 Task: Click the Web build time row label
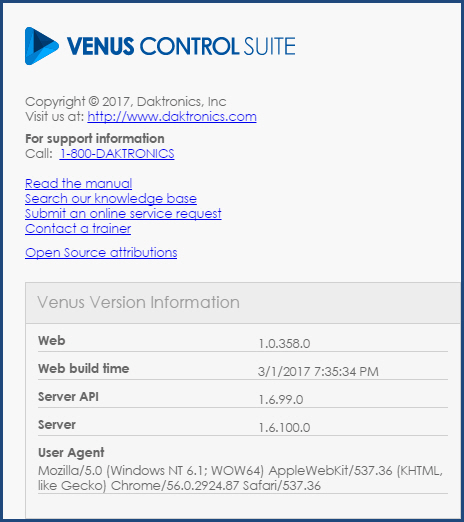(x=84, y=369)
